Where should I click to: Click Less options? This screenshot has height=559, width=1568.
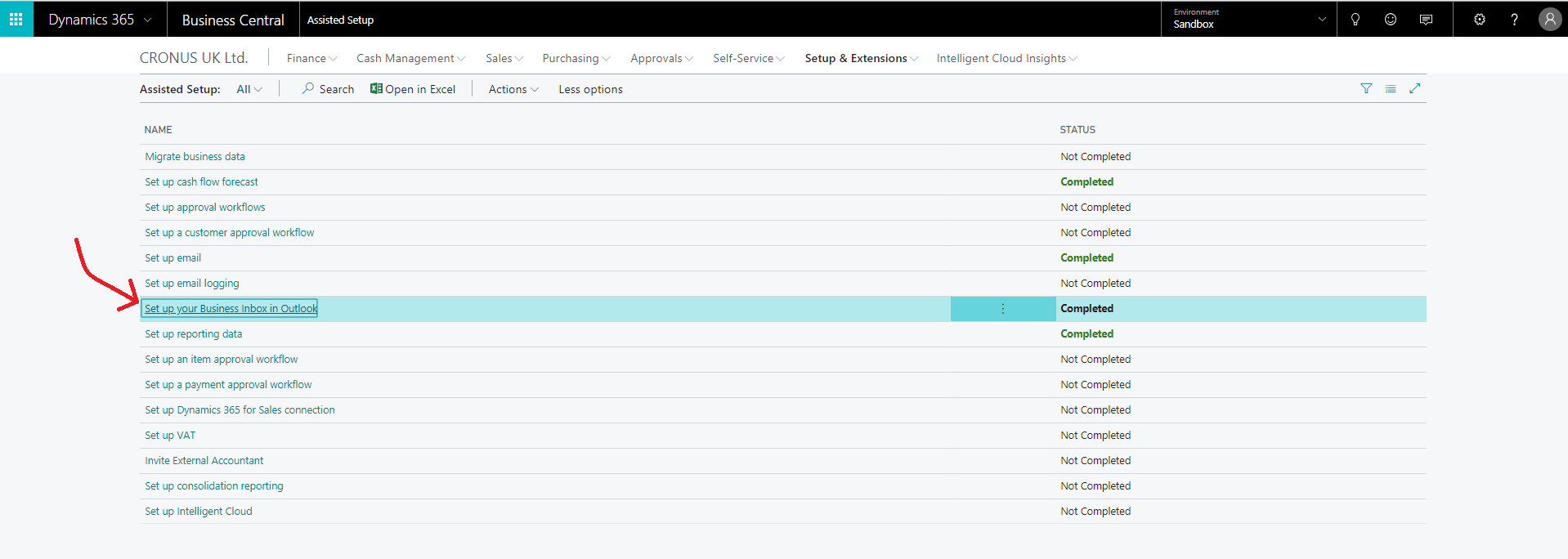(590, 89)
